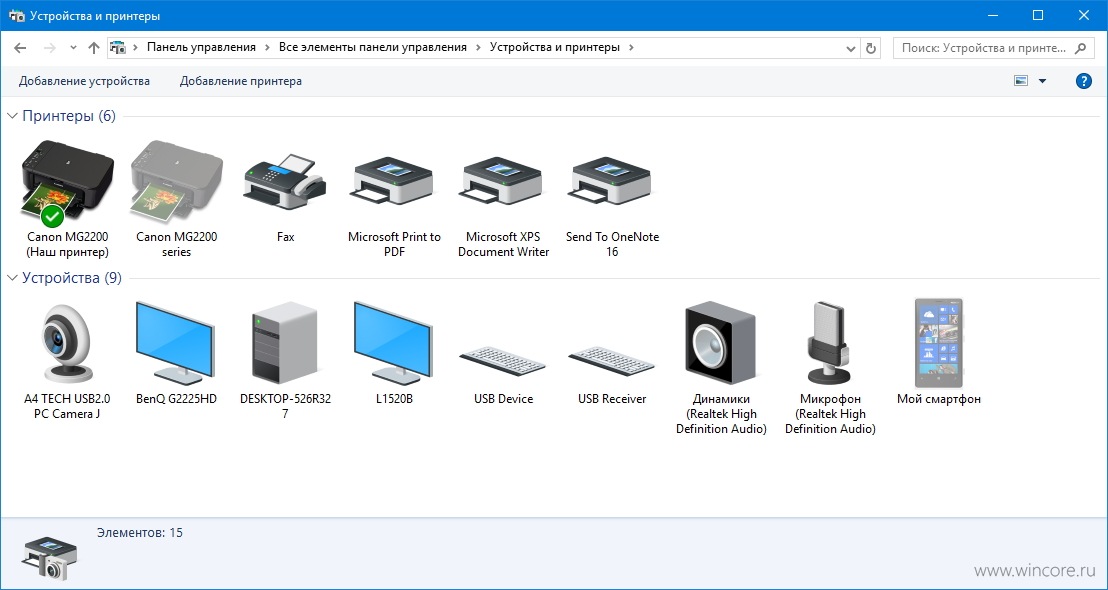Image resolution: width=1108 pixels, height=590 pixels.
Task: Go forward with the right arrow
Action: click(49, 47)
